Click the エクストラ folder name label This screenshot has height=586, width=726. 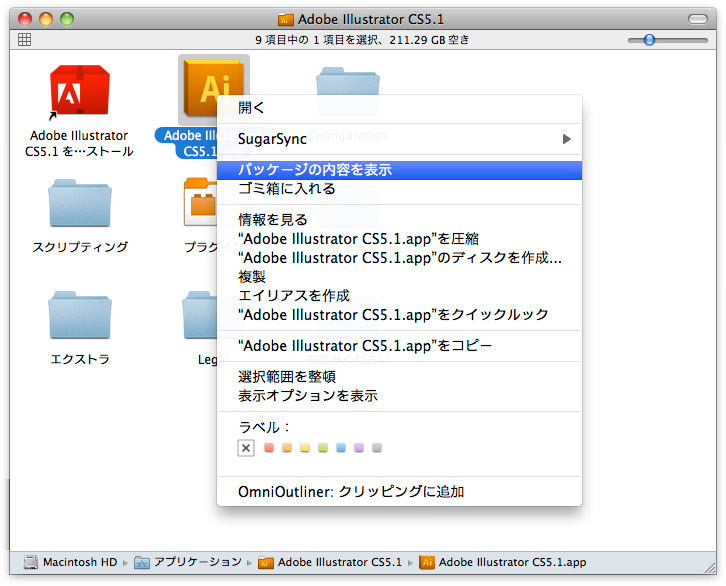pos(80,359)
